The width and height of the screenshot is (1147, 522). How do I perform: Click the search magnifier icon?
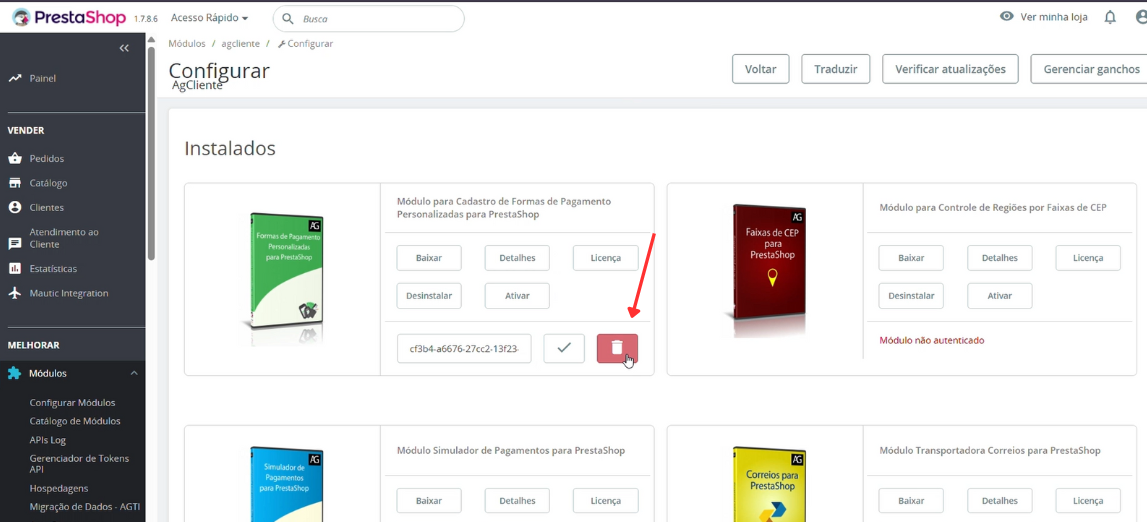288,18
